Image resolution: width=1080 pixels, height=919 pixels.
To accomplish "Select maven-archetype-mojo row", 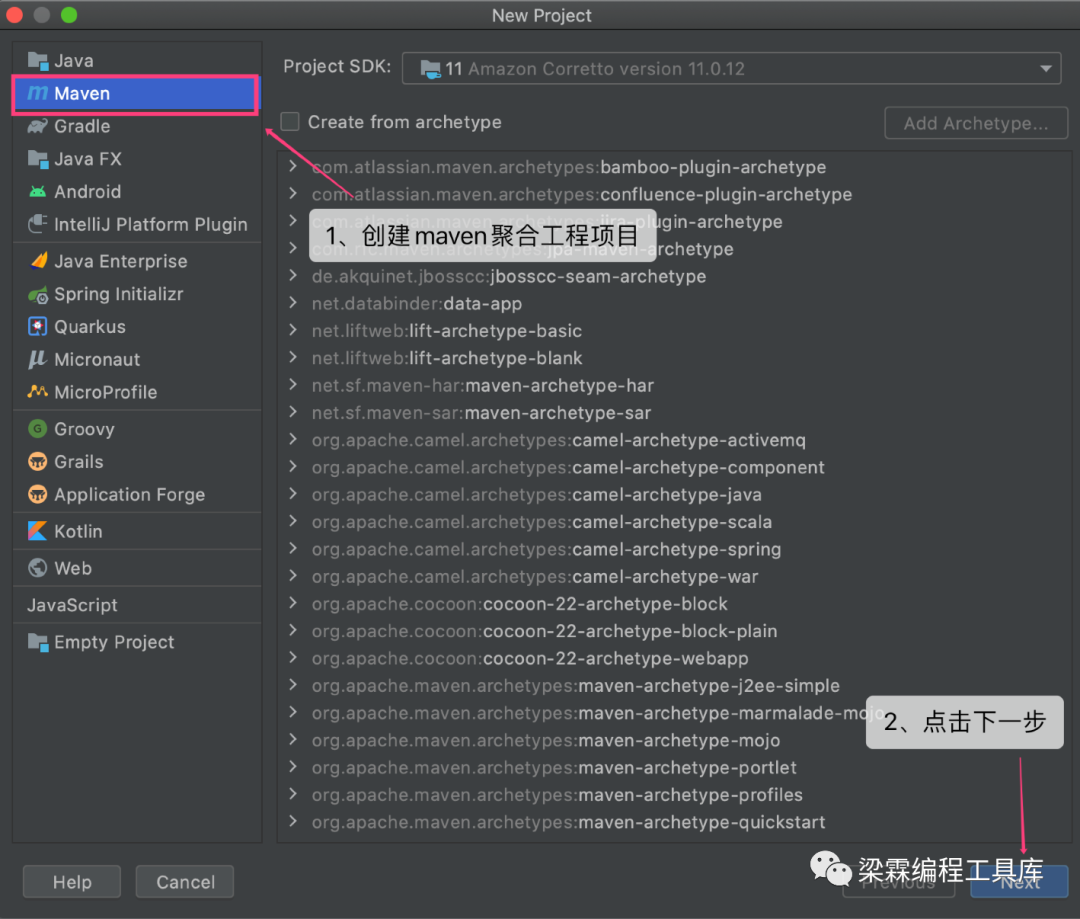I will click(674, 741).
